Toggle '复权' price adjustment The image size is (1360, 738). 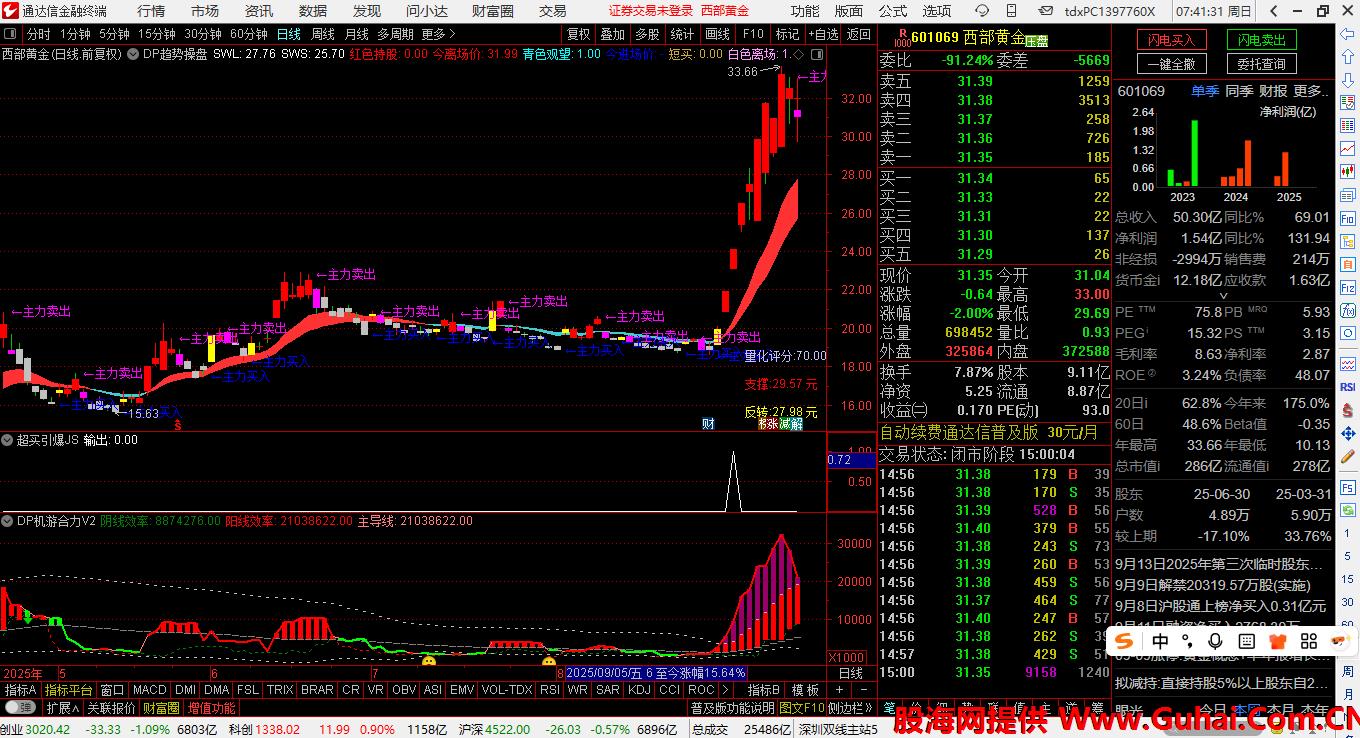(x=578, y=33)
